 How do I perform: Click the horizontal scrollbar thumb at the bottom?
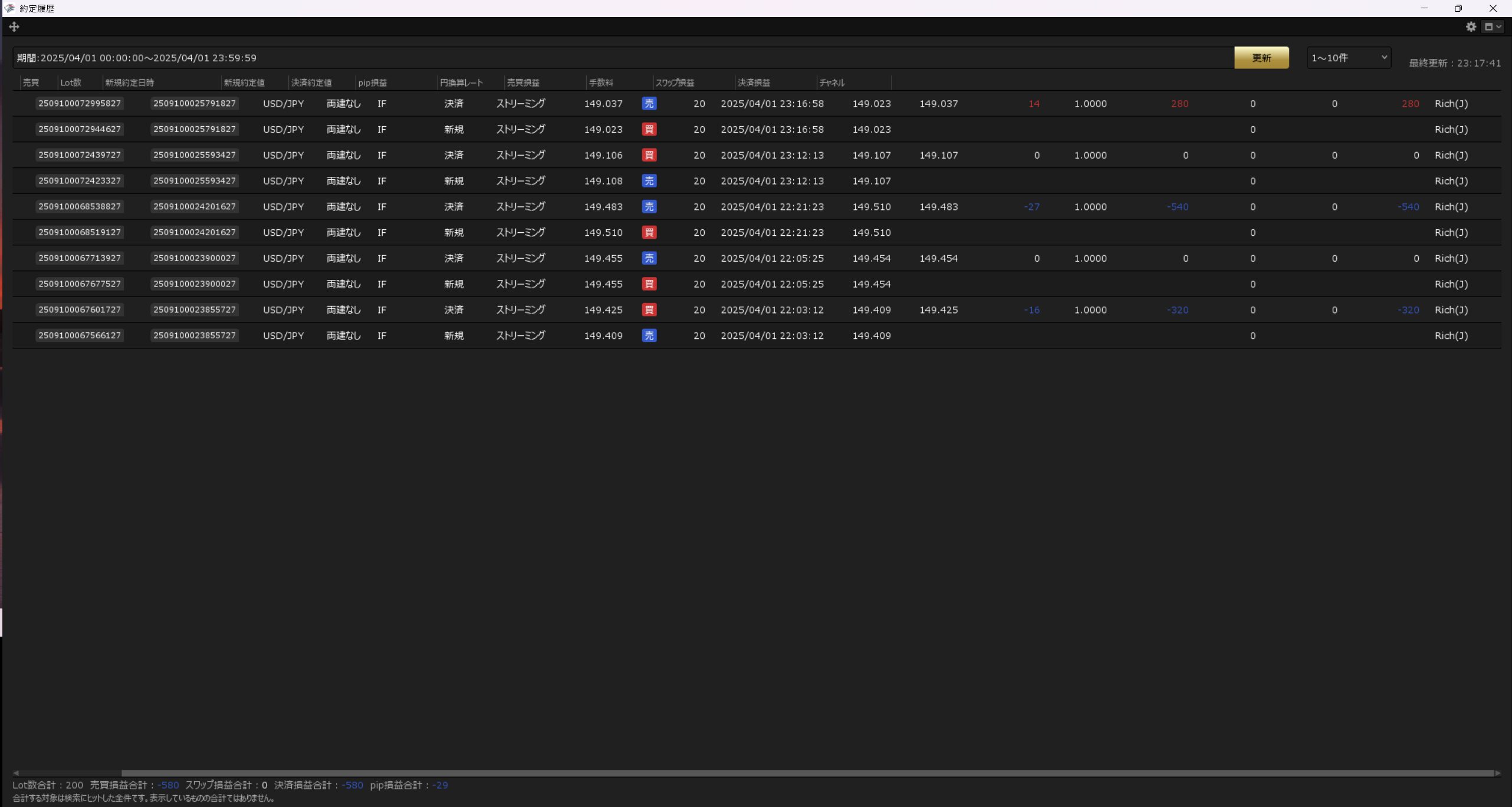pyautogui.click(x=807, y=773)
